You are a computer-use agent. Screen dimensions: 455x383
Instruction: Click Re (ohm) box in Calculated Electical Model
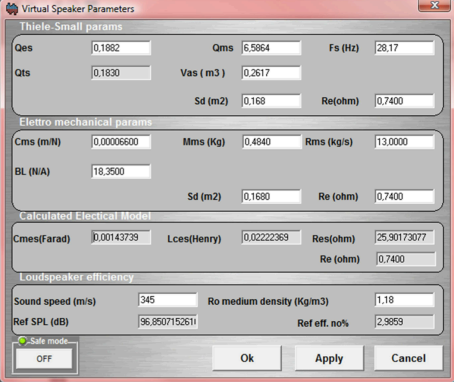(406, 259)
